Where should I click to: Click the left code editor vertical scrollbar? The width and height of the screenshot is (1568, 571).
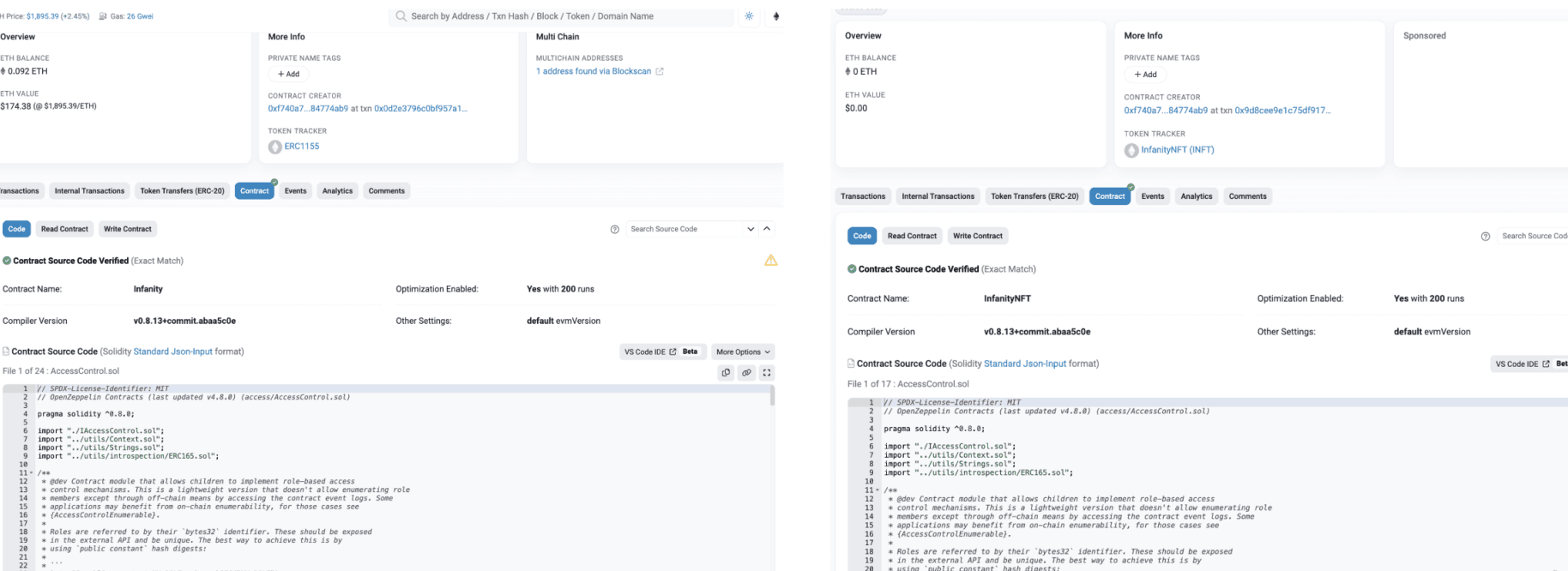772,395
